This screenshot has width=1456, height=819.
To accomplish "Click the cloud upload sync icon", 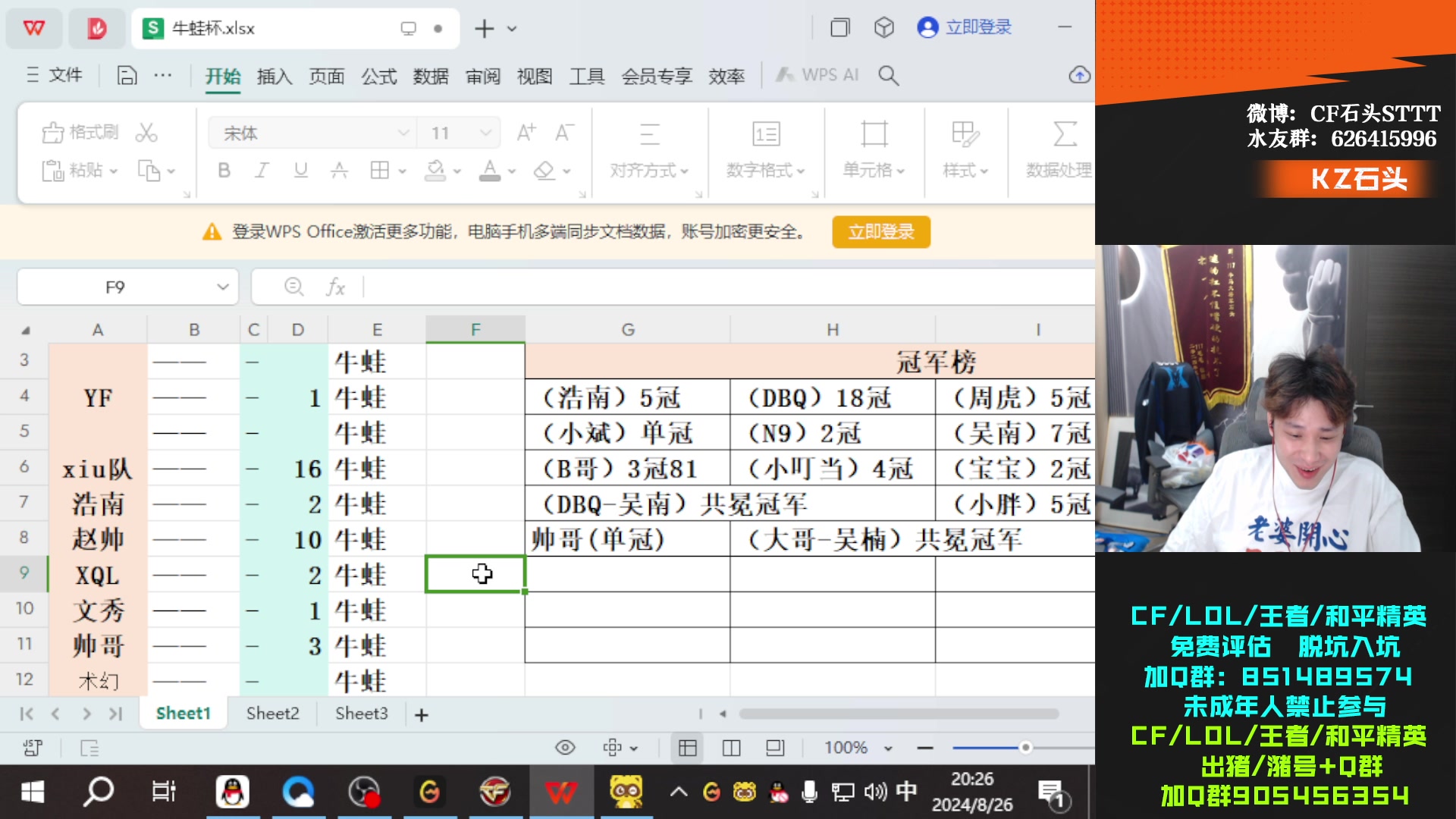I will (x=1080, y=75).
